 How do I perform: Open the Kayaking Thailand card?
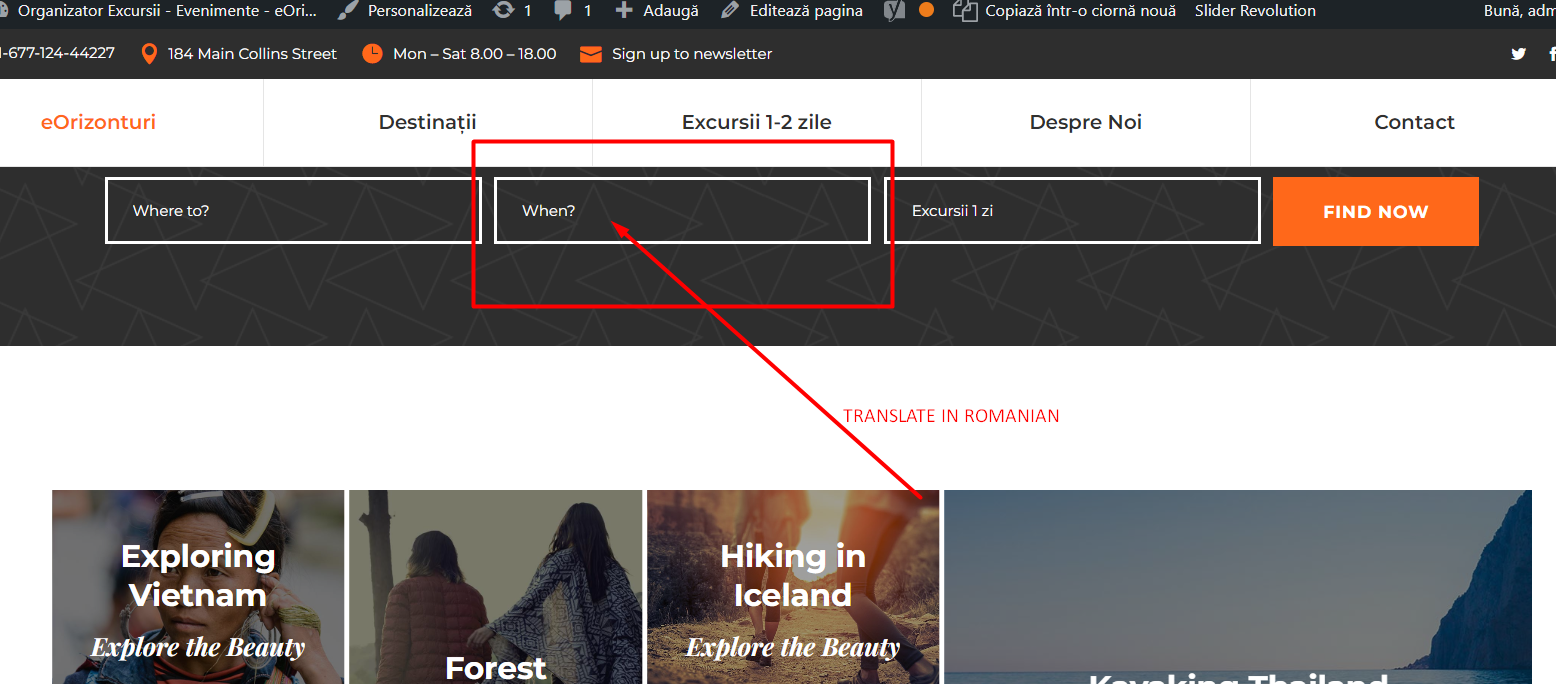point(1238,587)
